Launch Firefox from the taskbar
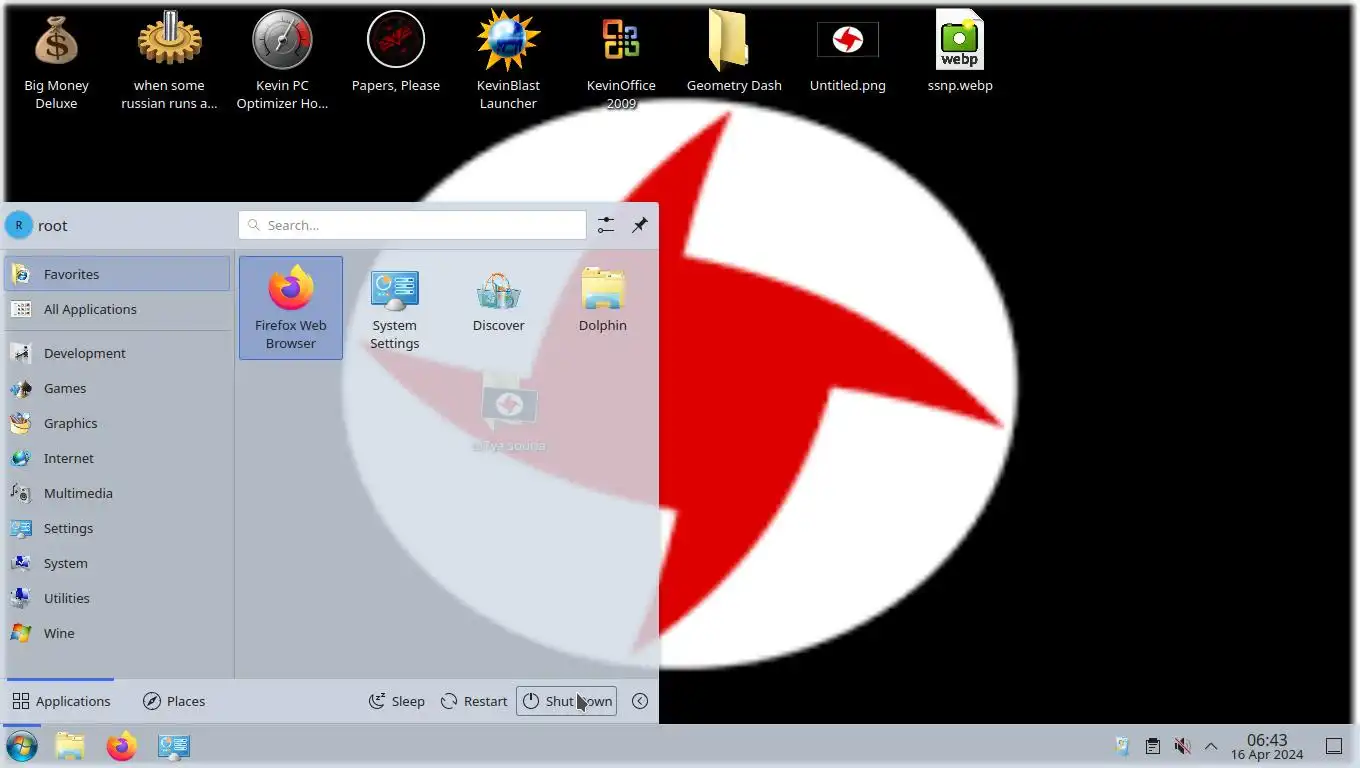 pos(122,746)
